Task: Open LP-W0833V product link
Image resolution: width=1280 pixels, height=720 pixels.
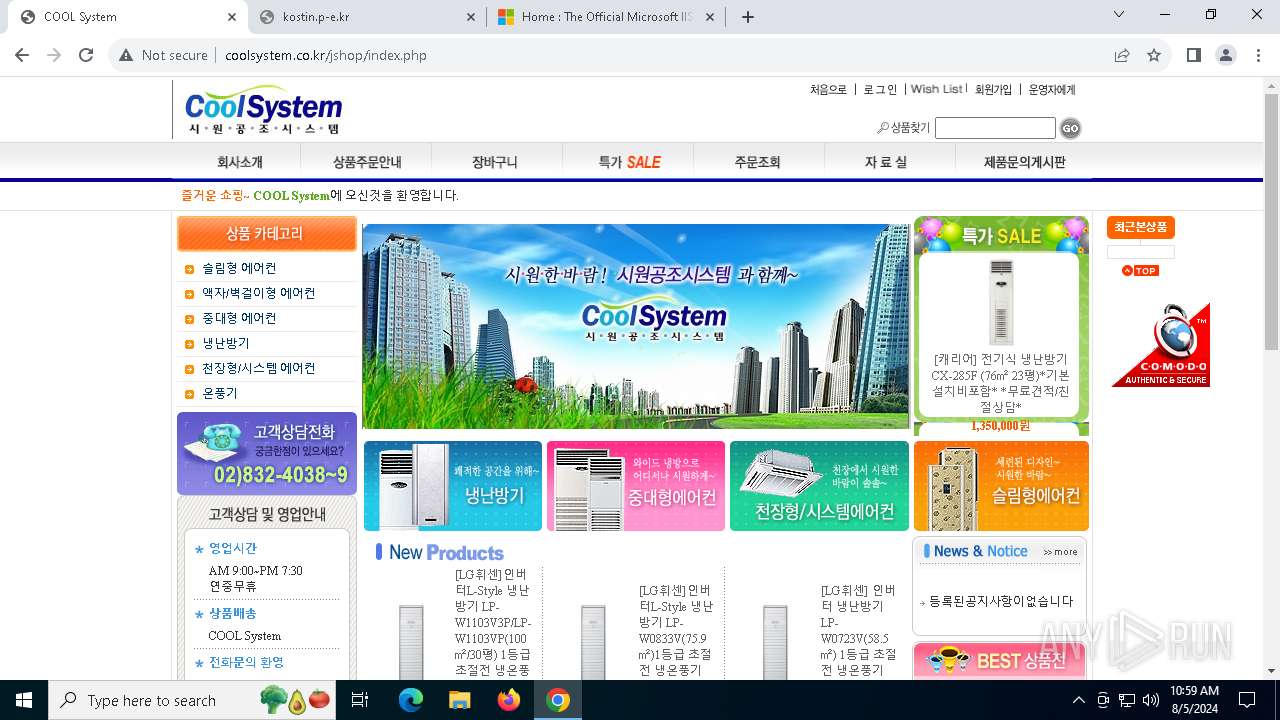Action: 676,630
